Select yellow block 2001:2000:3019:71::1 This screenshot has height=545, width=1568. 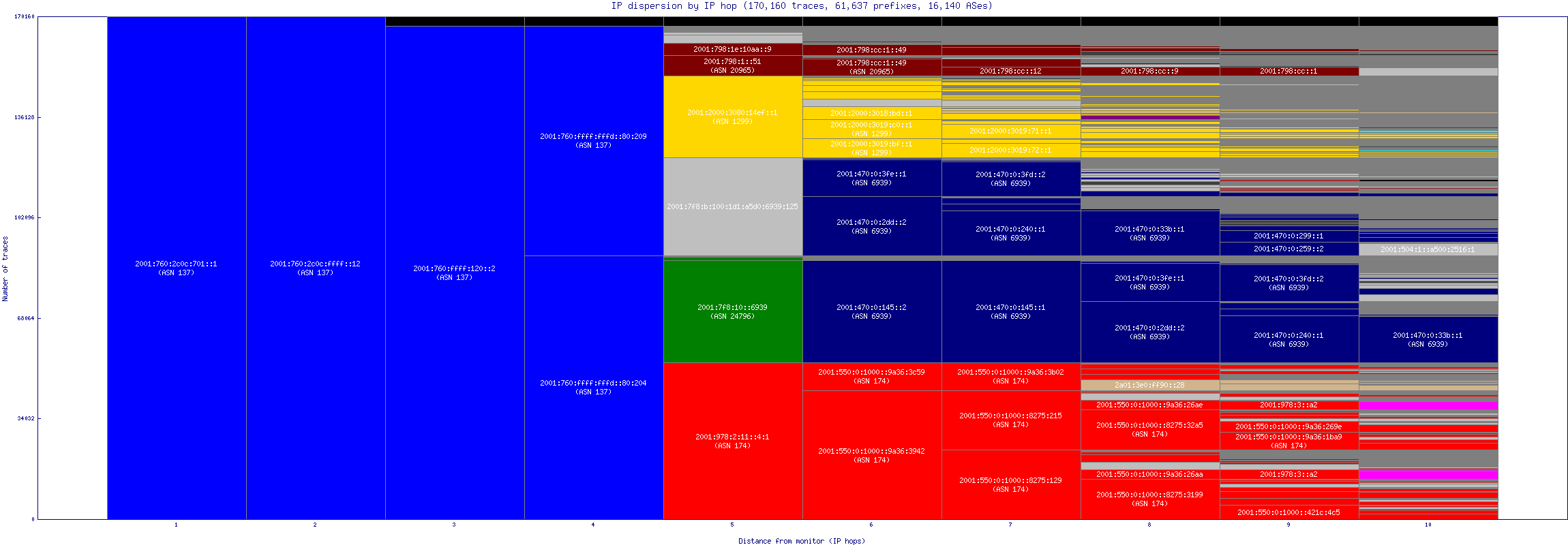(x=1011, y=131)
